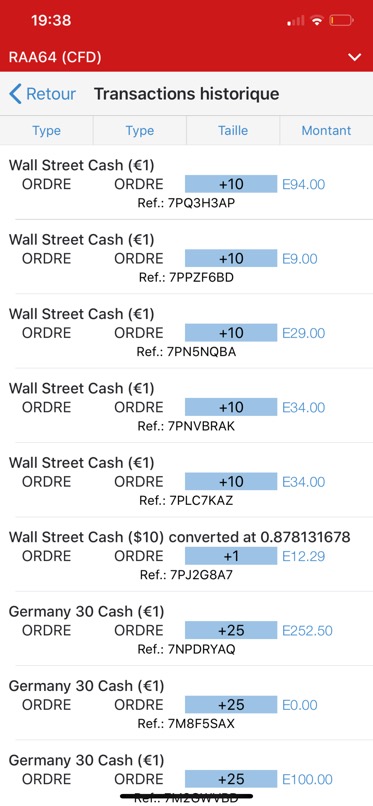This screenshot has width=373, height=806.
Task: Open transaction Ref. 7PNVBRAK
Action: pyautogui.click(x=186, y=407)
